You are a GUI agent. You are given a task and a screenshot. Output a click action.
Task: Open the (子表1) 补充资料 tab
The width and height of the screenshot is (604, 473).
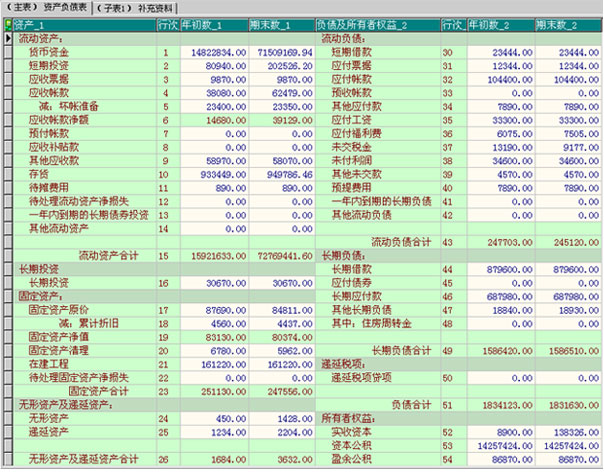click(x=135, y=8)
